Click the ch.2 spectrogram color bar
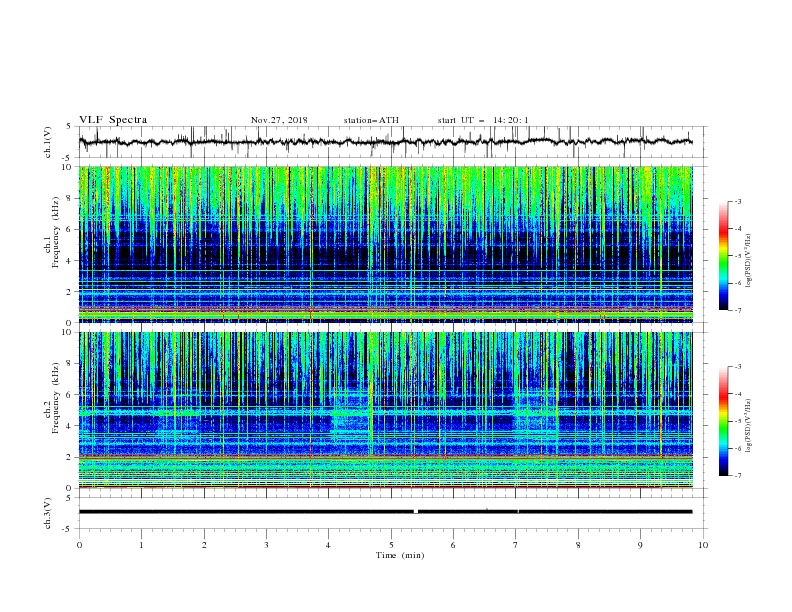This screenshot has height=612, width=792. coord(723,421)
